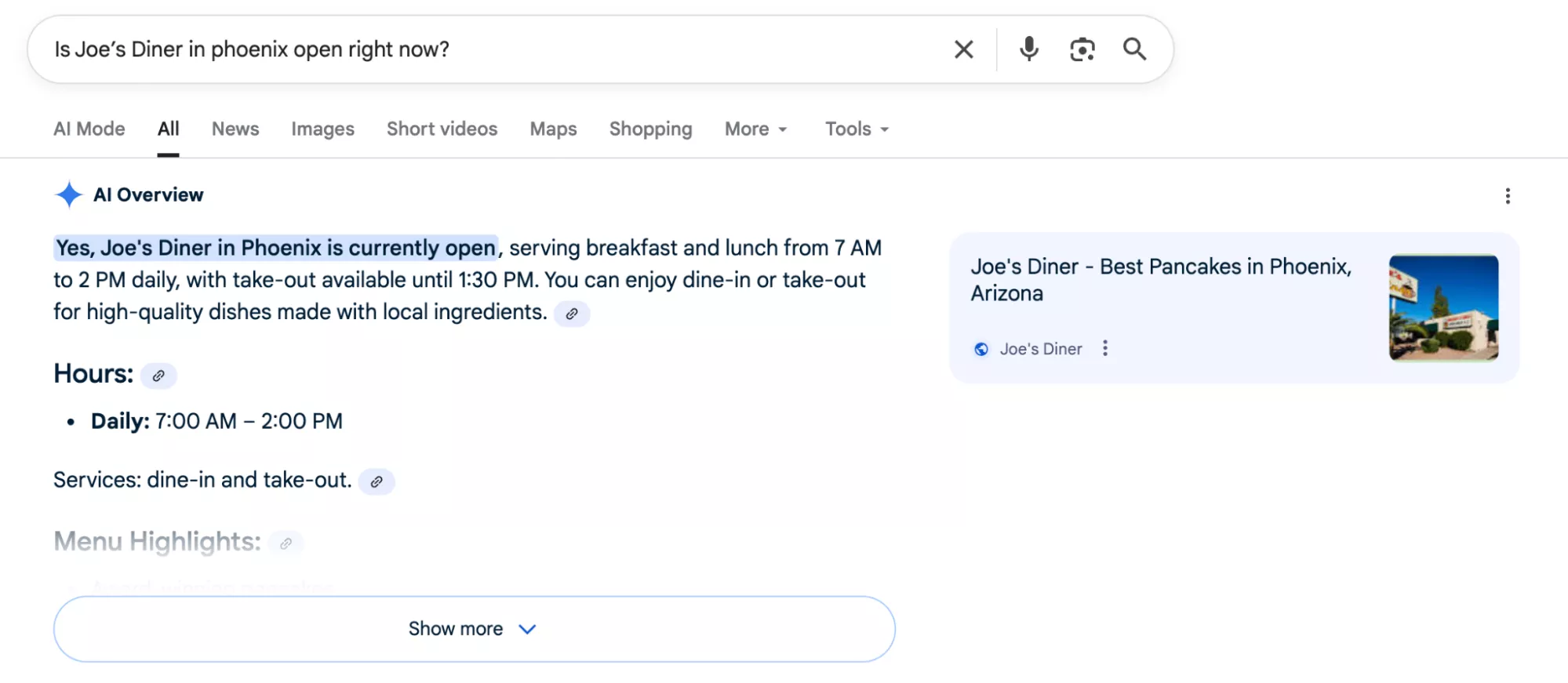The height and width of the screenshot is (683, 1568).
Task: Click highlighted 'Yes, Joe's Diner in Phoenix is currently open'
Action: [276, 248]
